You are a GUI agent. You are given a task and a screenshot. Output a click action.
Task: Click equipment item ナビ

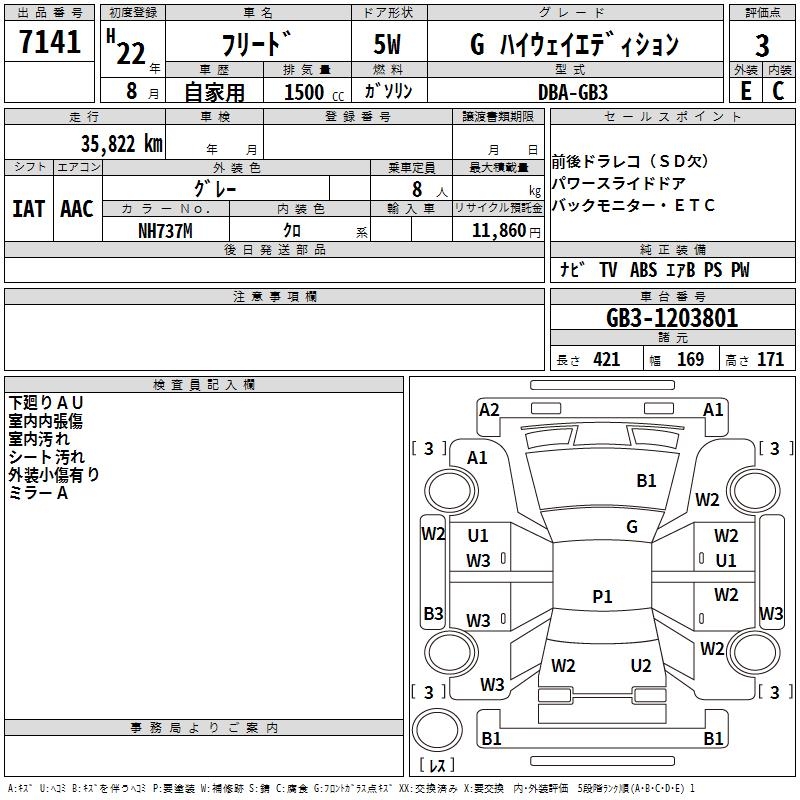572,269
